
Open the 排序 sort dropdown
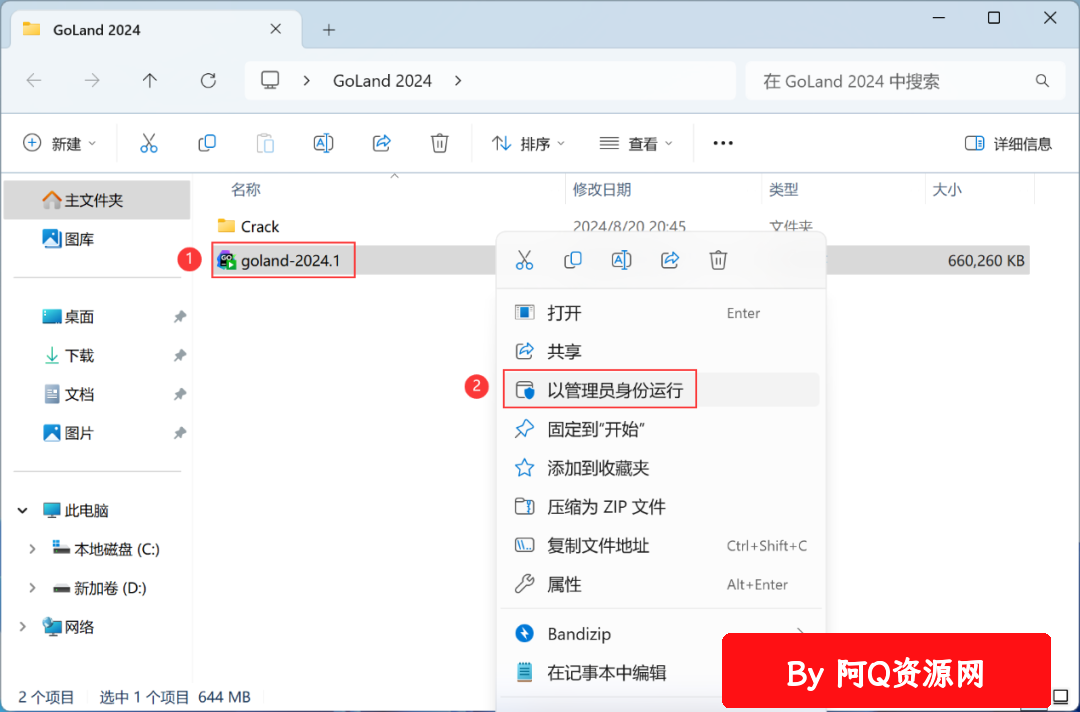click(528, 143)
